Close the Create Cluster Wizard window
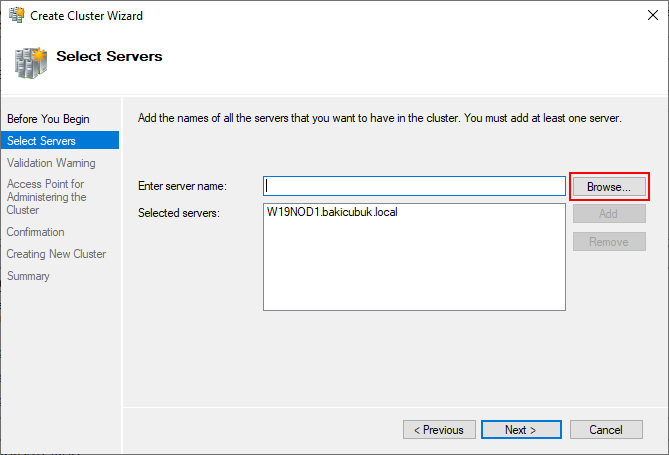 (652, 15)
